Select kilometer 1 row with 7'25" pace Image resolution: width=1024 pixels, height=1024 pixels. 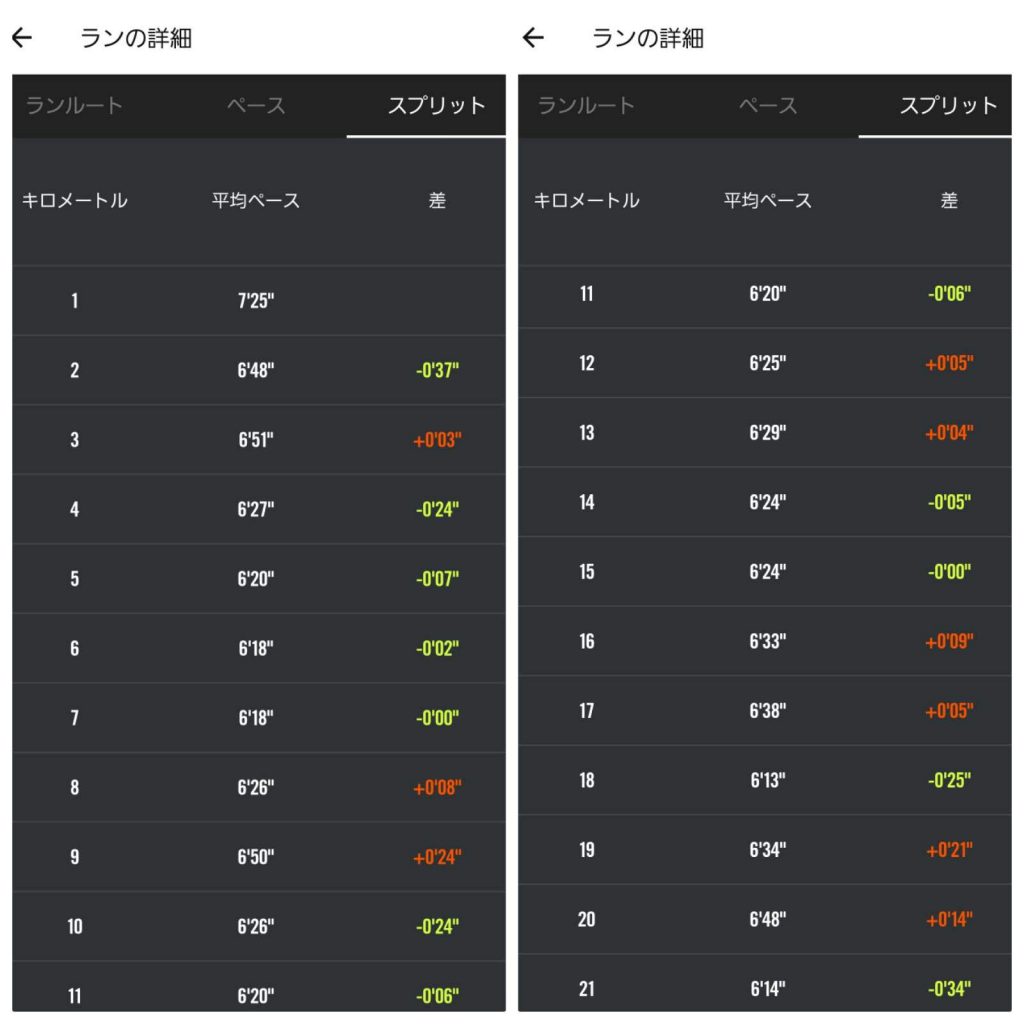click(259, 300)
